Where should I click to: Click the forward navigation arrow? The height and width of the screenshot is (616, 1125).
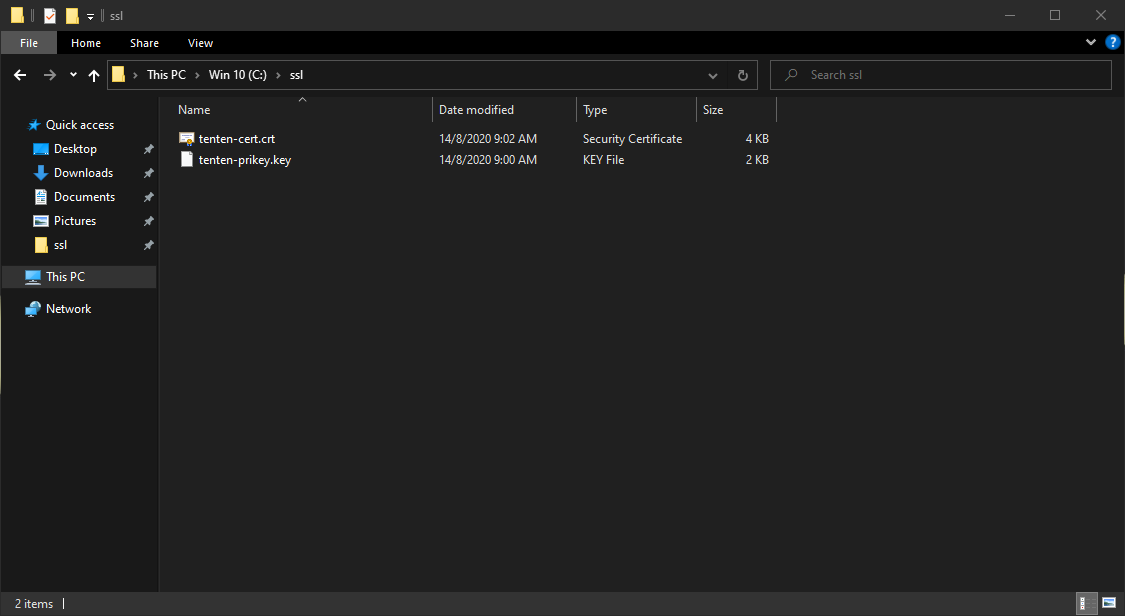tap(50, 75)
